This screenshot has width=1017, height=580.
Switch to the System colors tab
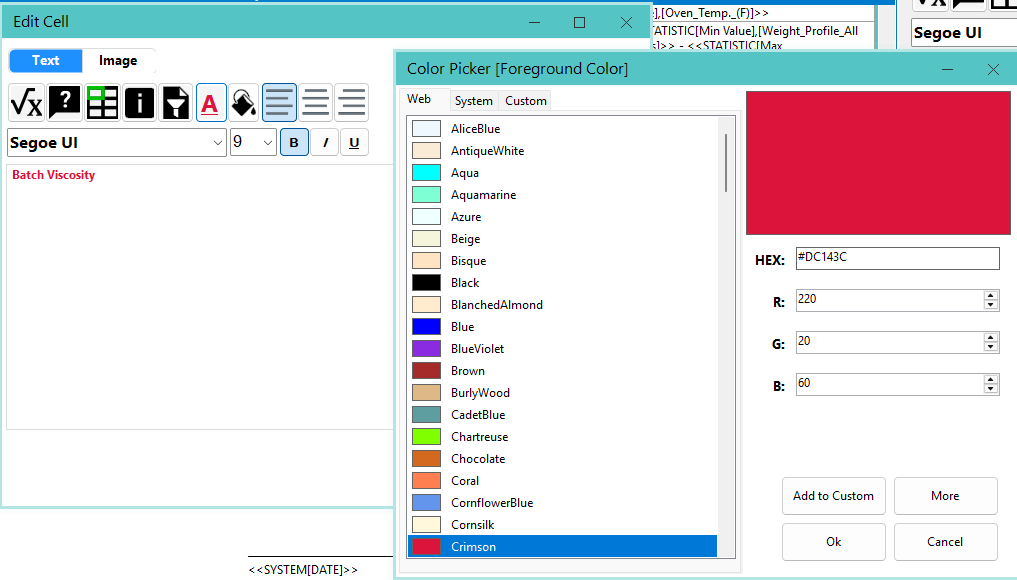tap(473, 101)
